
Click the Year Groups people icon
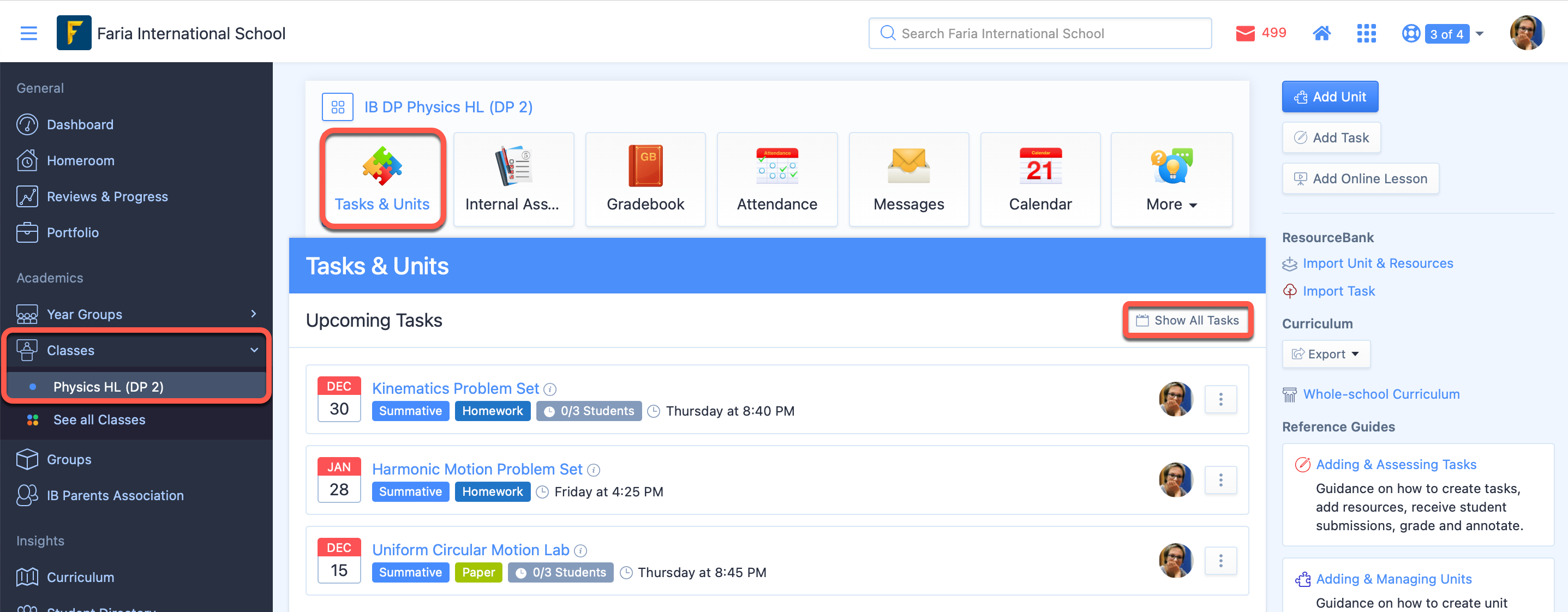click(x=27, y=314)
